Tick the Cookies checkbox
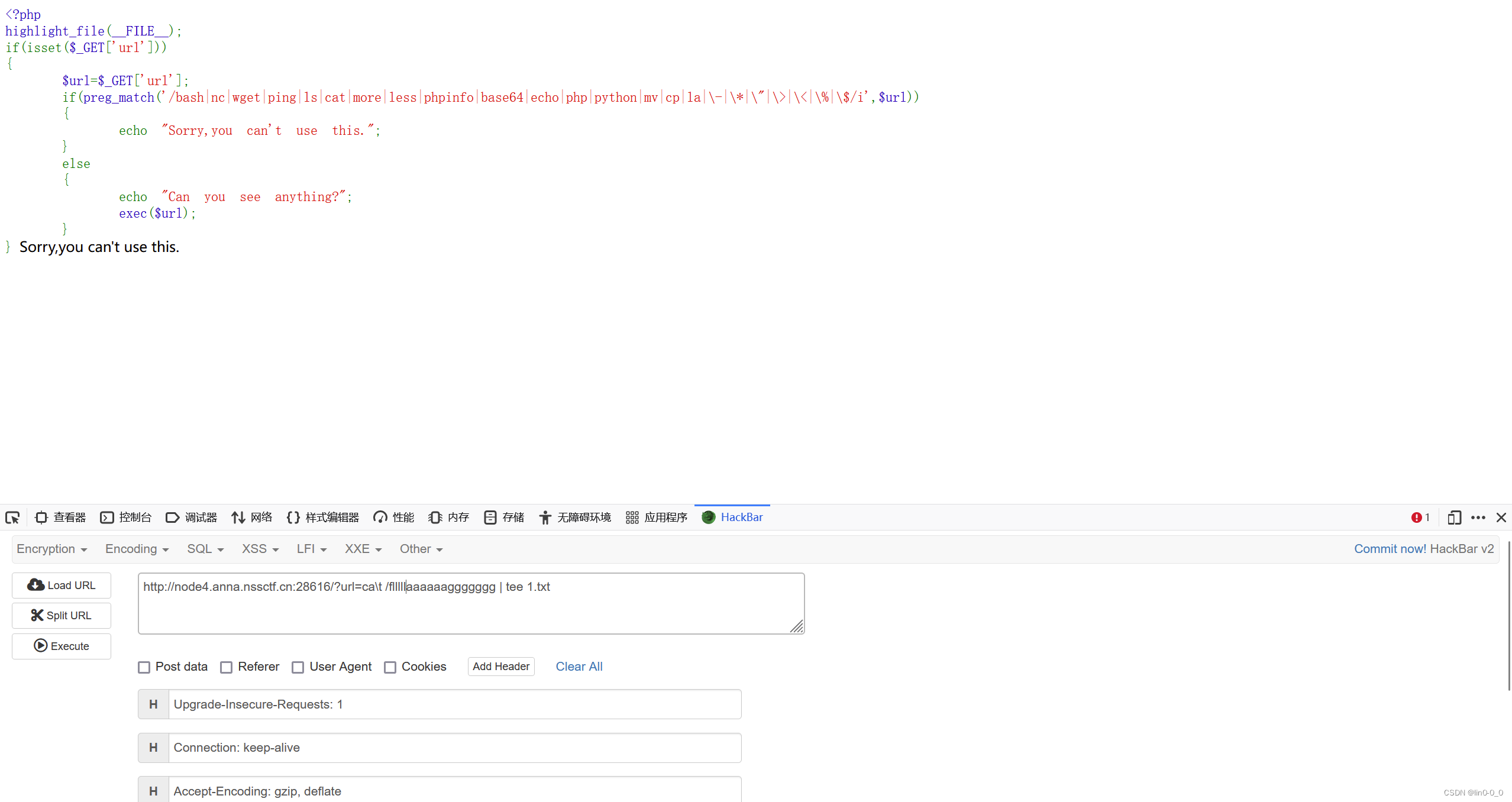This screenshot has height=802, width=1512. click(x=390, y=667)
